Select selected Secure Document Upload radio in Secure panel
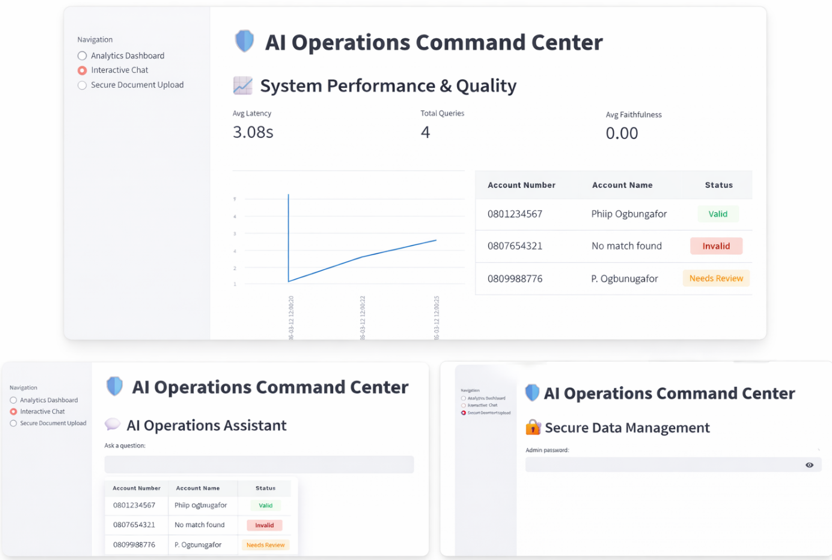Image resolution: width=832 pixels, height=560 pixels. coord(463,412)
